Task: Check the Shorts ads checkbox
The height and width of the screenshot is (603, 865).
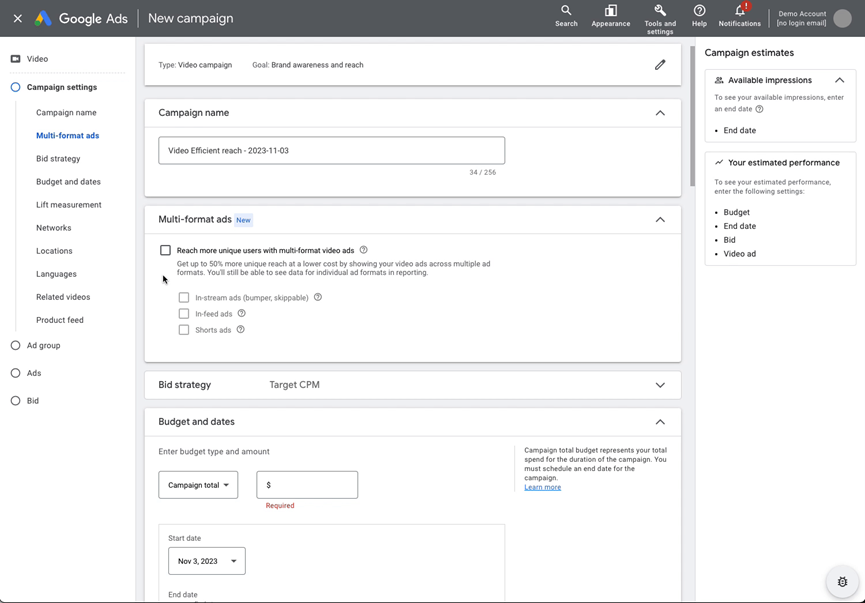Action: 184,330
